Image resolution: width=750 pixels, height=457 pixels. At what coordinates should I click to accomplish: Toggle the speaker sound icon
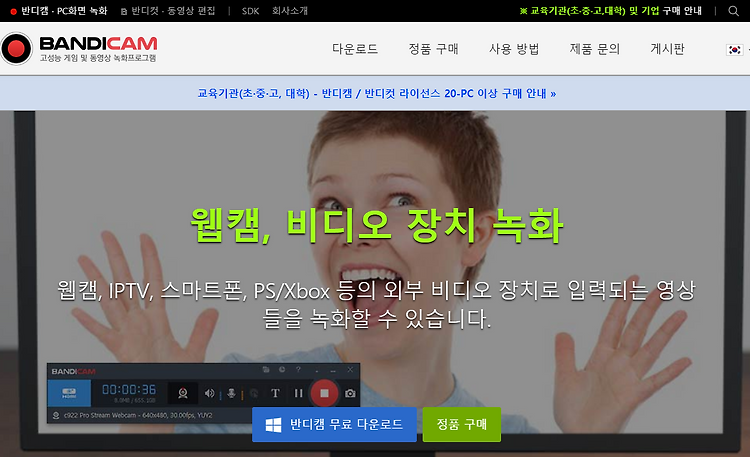pyautogui.click(x=209, y=393)
